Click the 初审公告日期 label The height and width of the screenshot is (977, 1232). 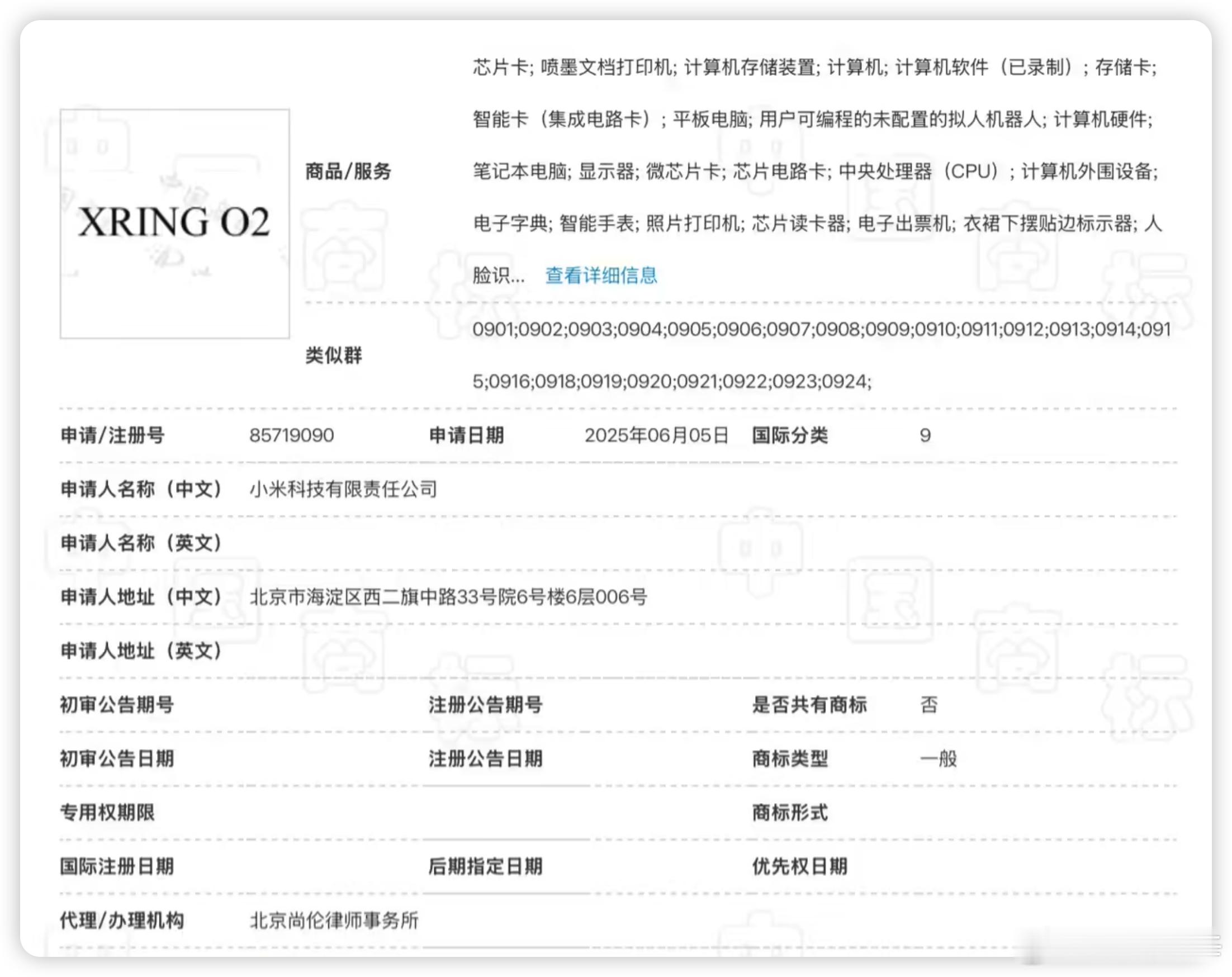pos(117,759)
